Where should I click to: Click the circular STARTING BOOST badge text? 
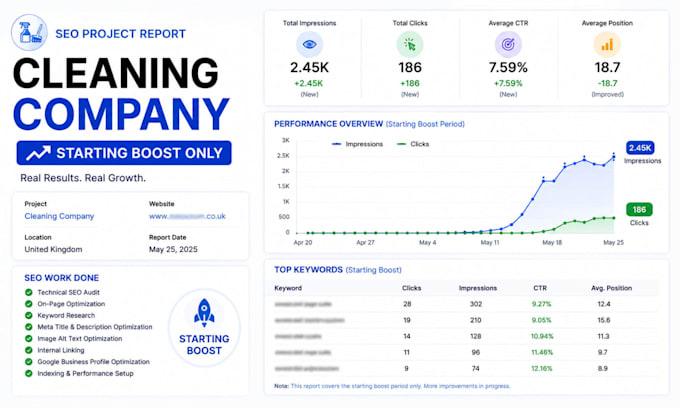(204, 345)
